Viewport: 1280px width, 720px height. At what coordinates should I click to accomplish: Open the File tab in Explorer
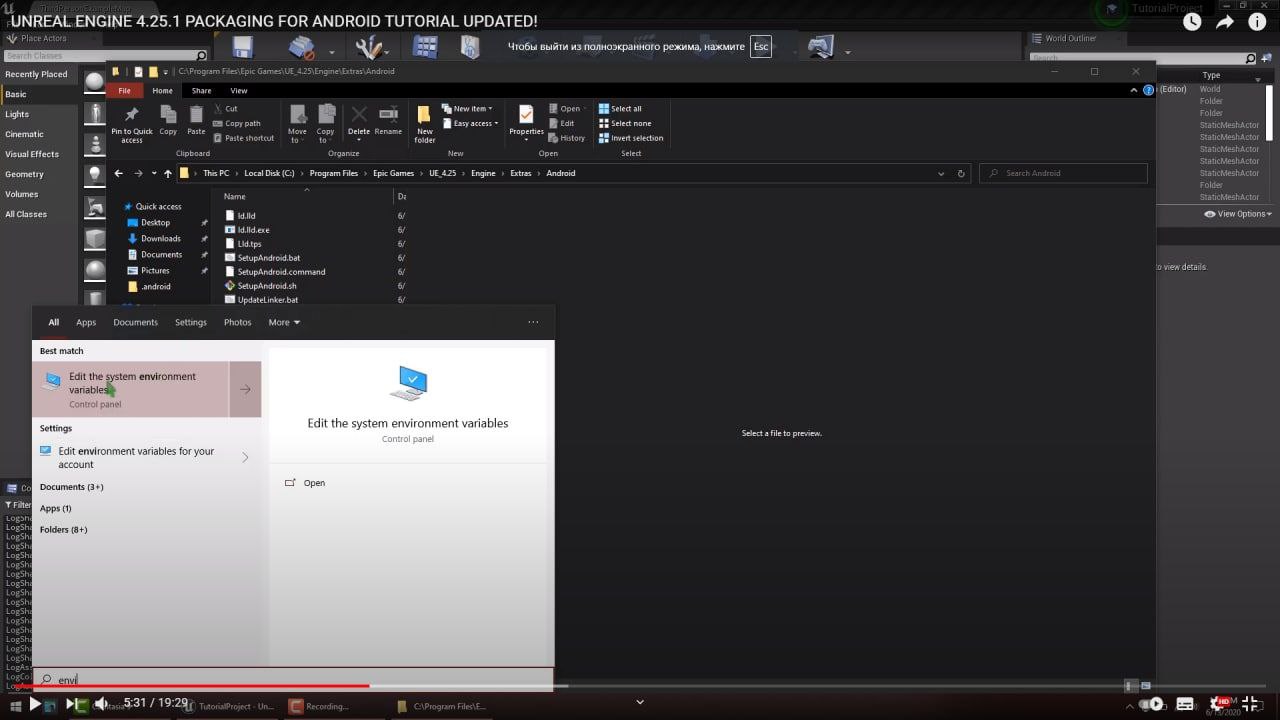(124, 91)
